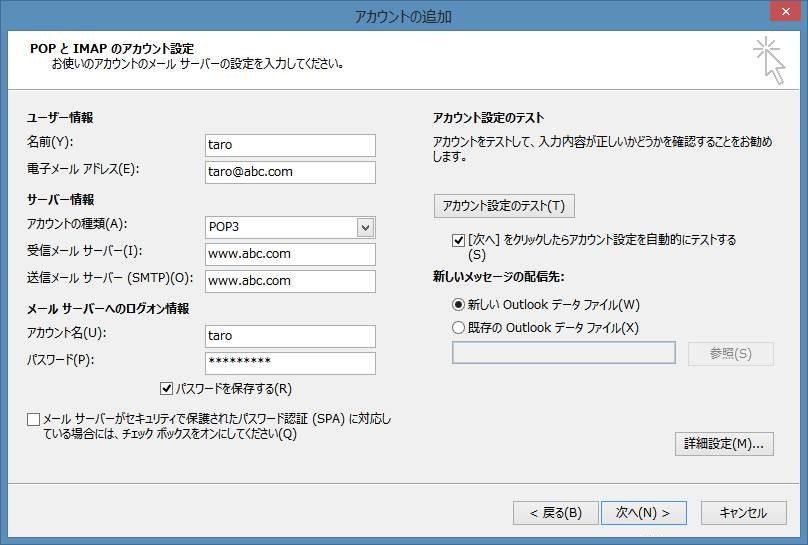This screenshot has width=808, height=545.
Task: Click the password field with asterisks
Action: tap(289, 362)
